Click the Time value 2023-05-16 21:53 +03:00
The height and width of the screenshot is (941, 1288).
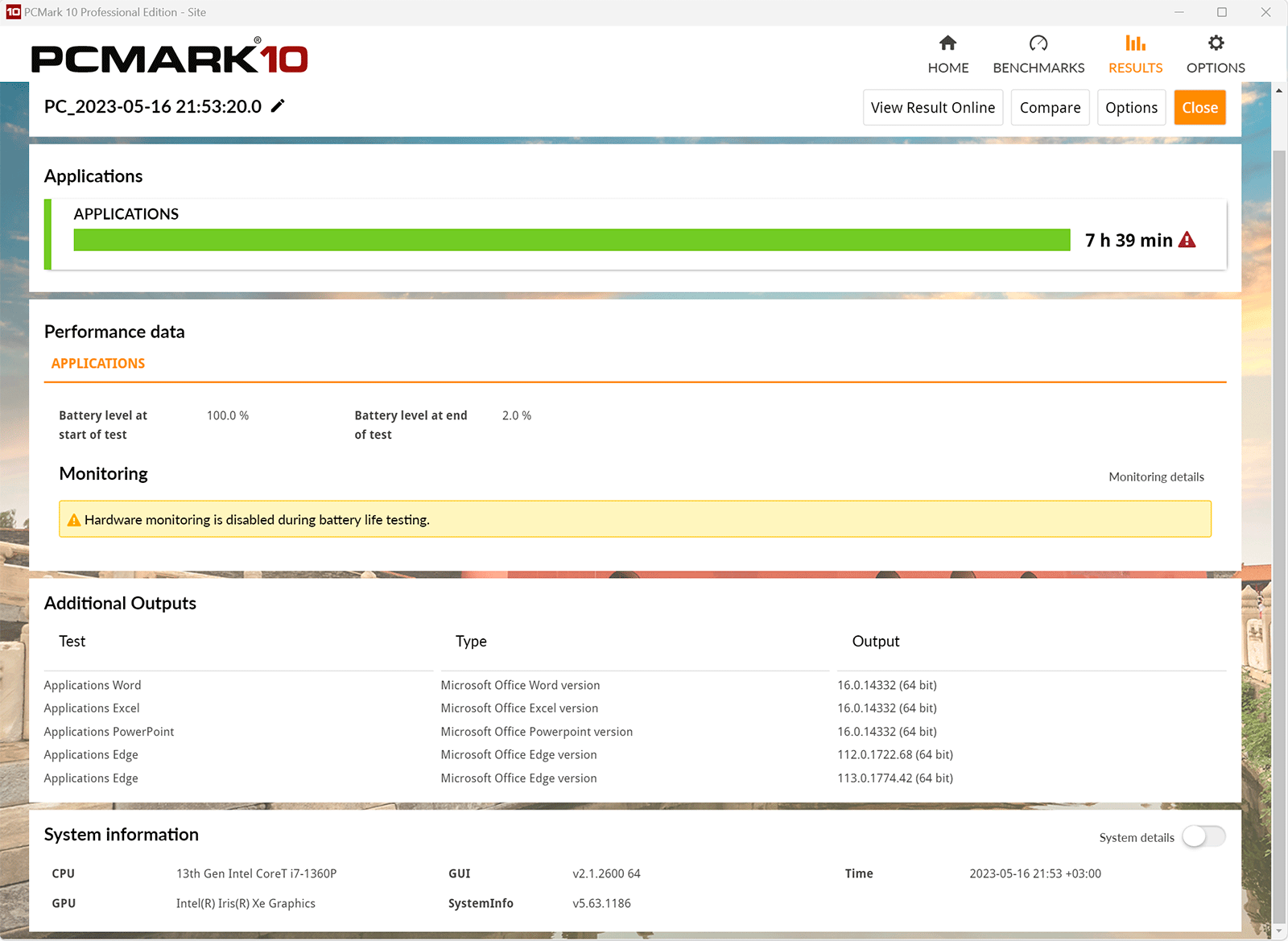tap(1035, 873)
